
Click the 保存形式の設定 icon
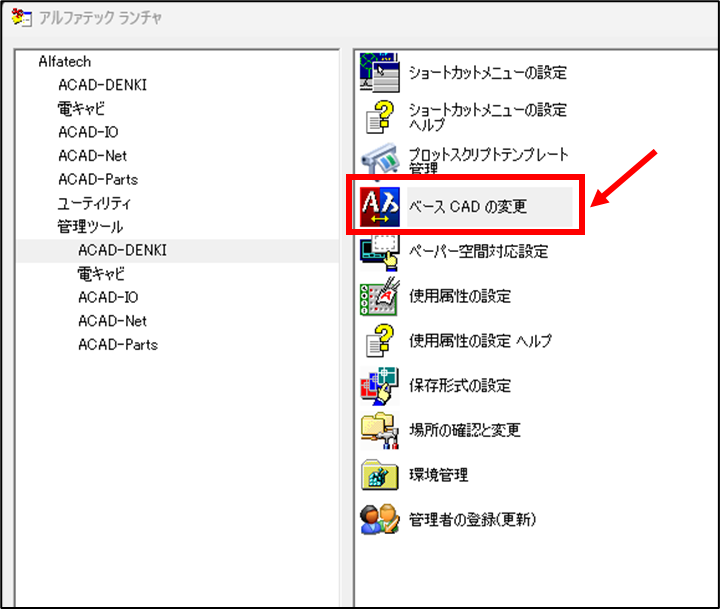click(379, 386)
